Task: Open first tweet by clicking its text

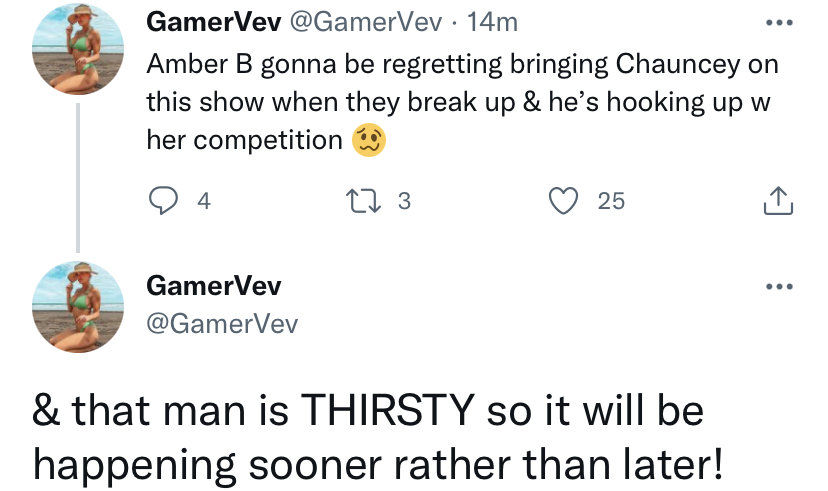Action: click(463, 102)
